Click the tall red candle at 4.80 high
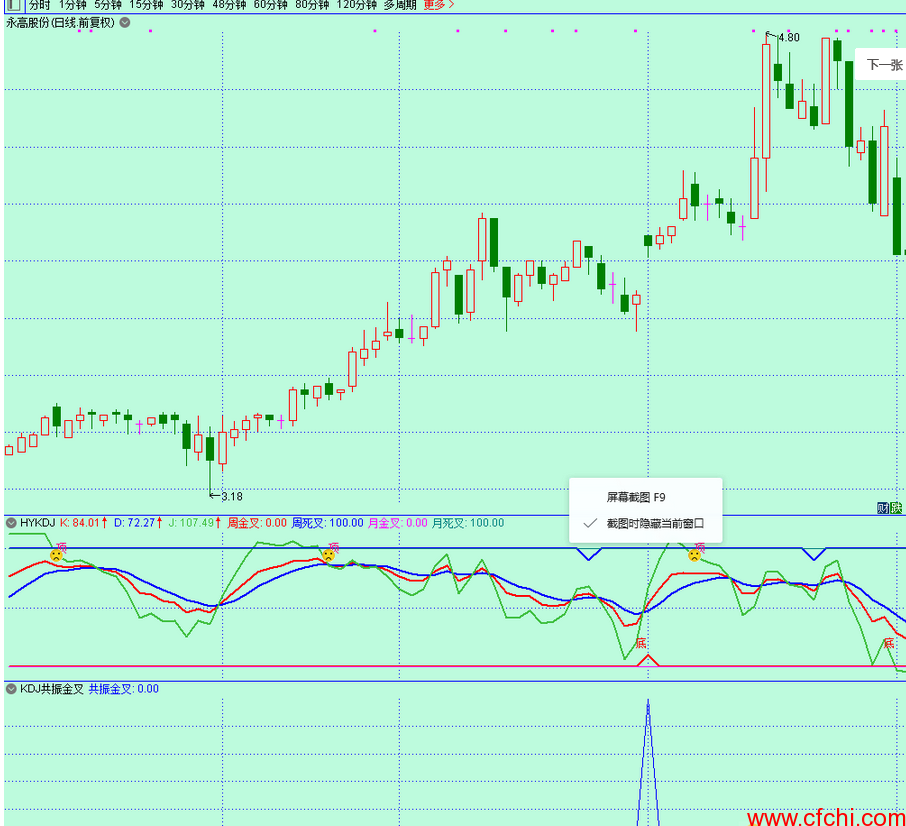906x826 pixels. point(766,101)
